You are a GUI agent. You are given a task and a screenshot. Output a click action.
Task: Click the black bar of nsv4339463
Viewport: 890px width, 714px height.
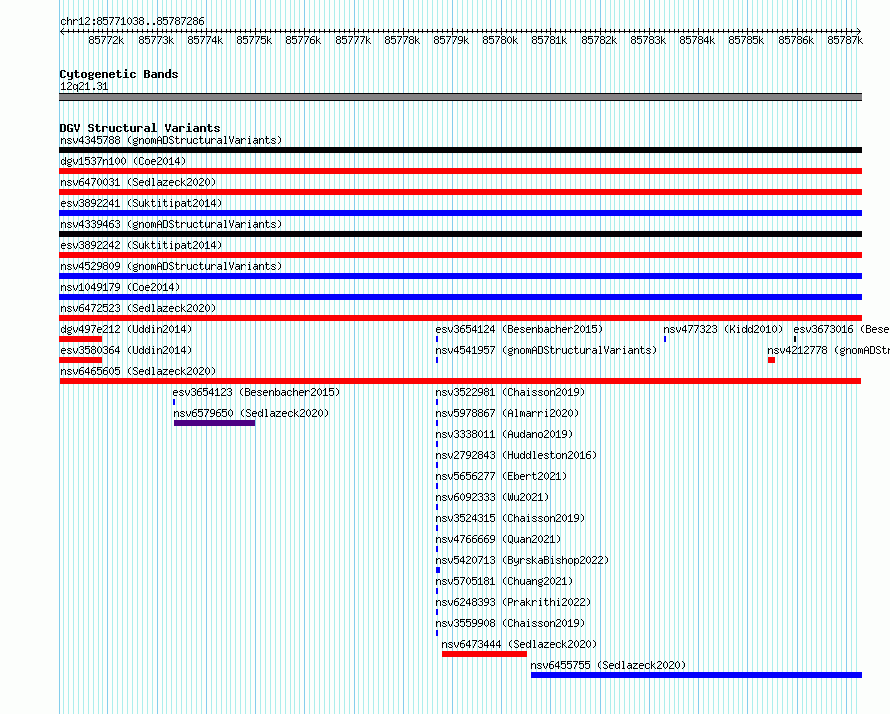pos(460,234)
